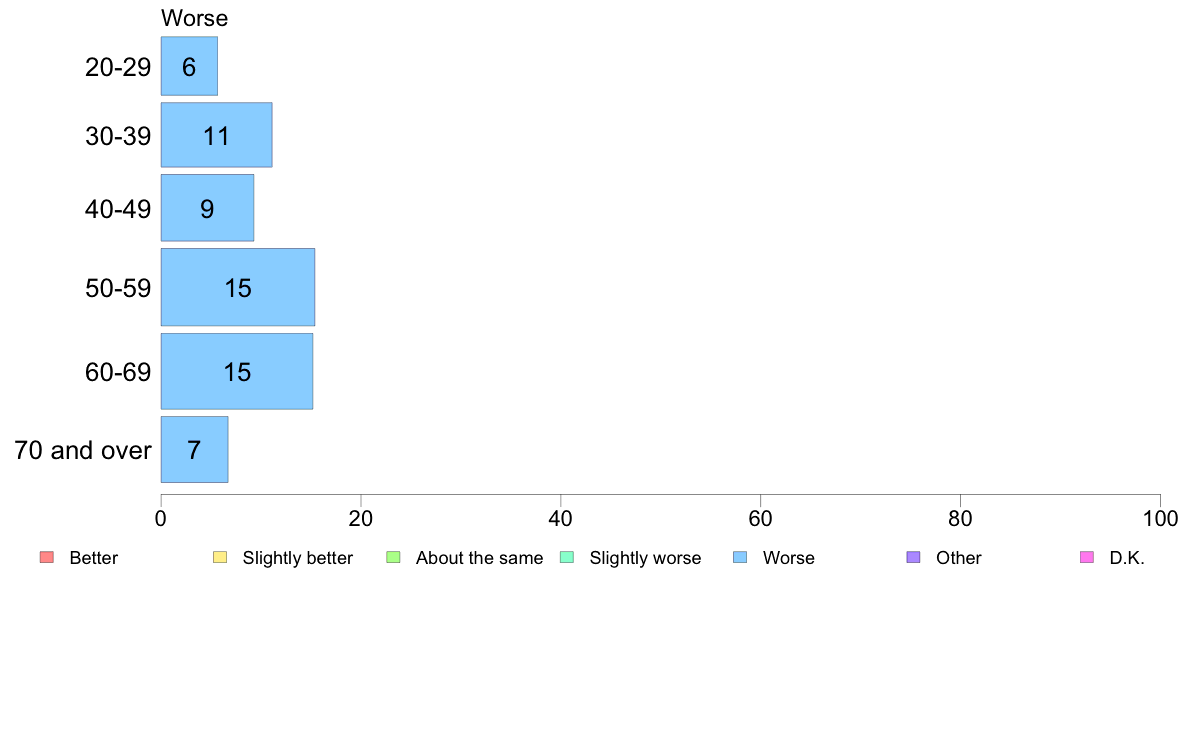The width and height of the screenshot is (1188, 736).
Task: Select the 40-49 bar showing 9
Action: [x=208, y=208]
